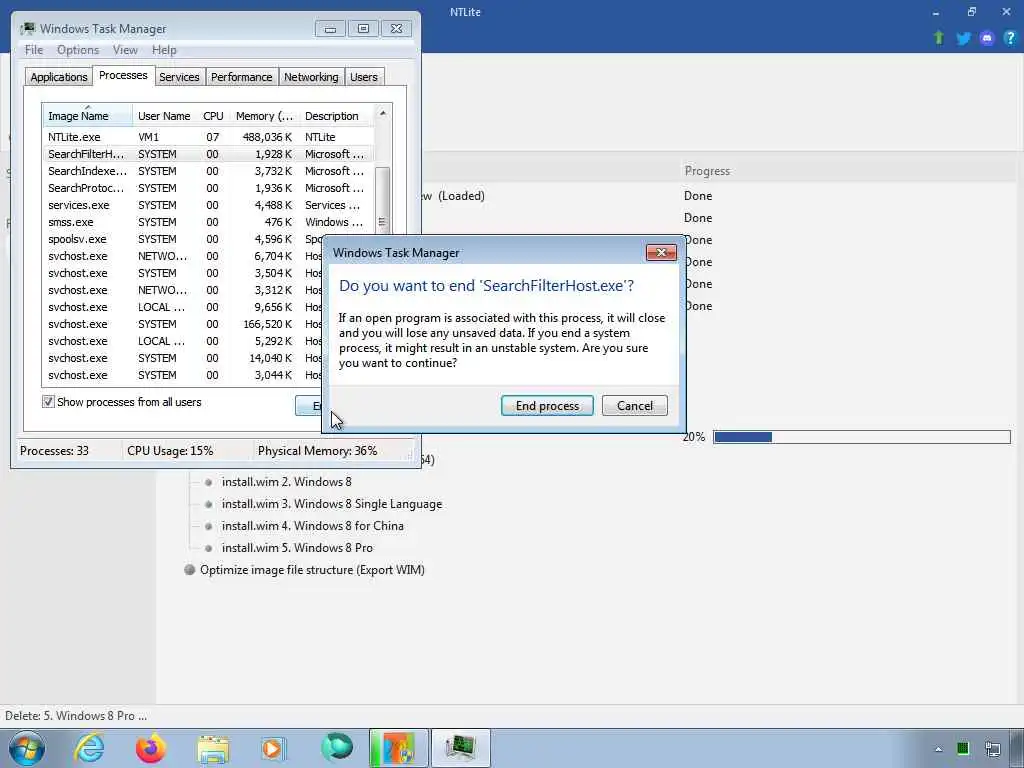Select svchost.exe using 166,520 K

pyautogui.click(x=183, y=324)
